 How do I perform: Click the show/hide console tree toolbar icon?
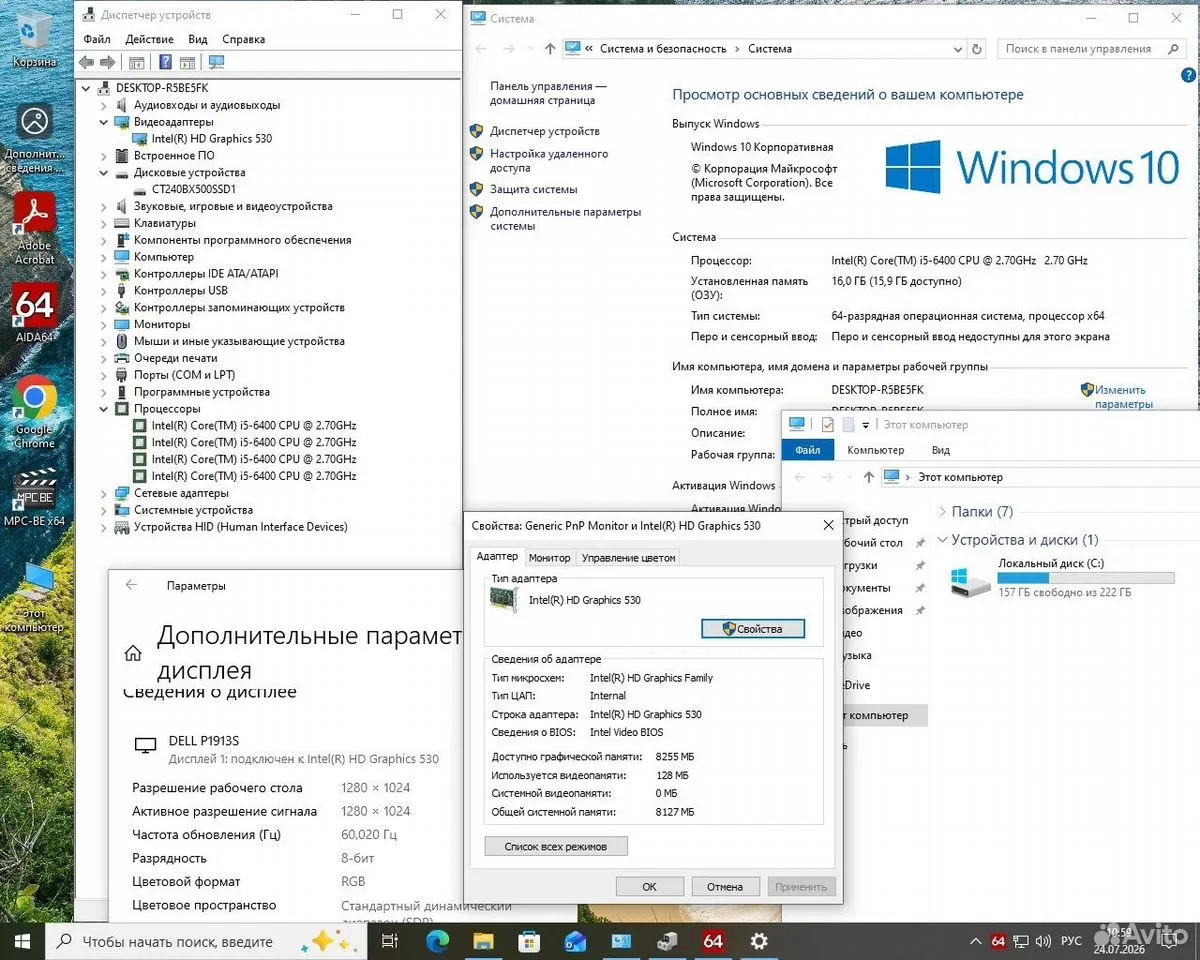[137, 62]
